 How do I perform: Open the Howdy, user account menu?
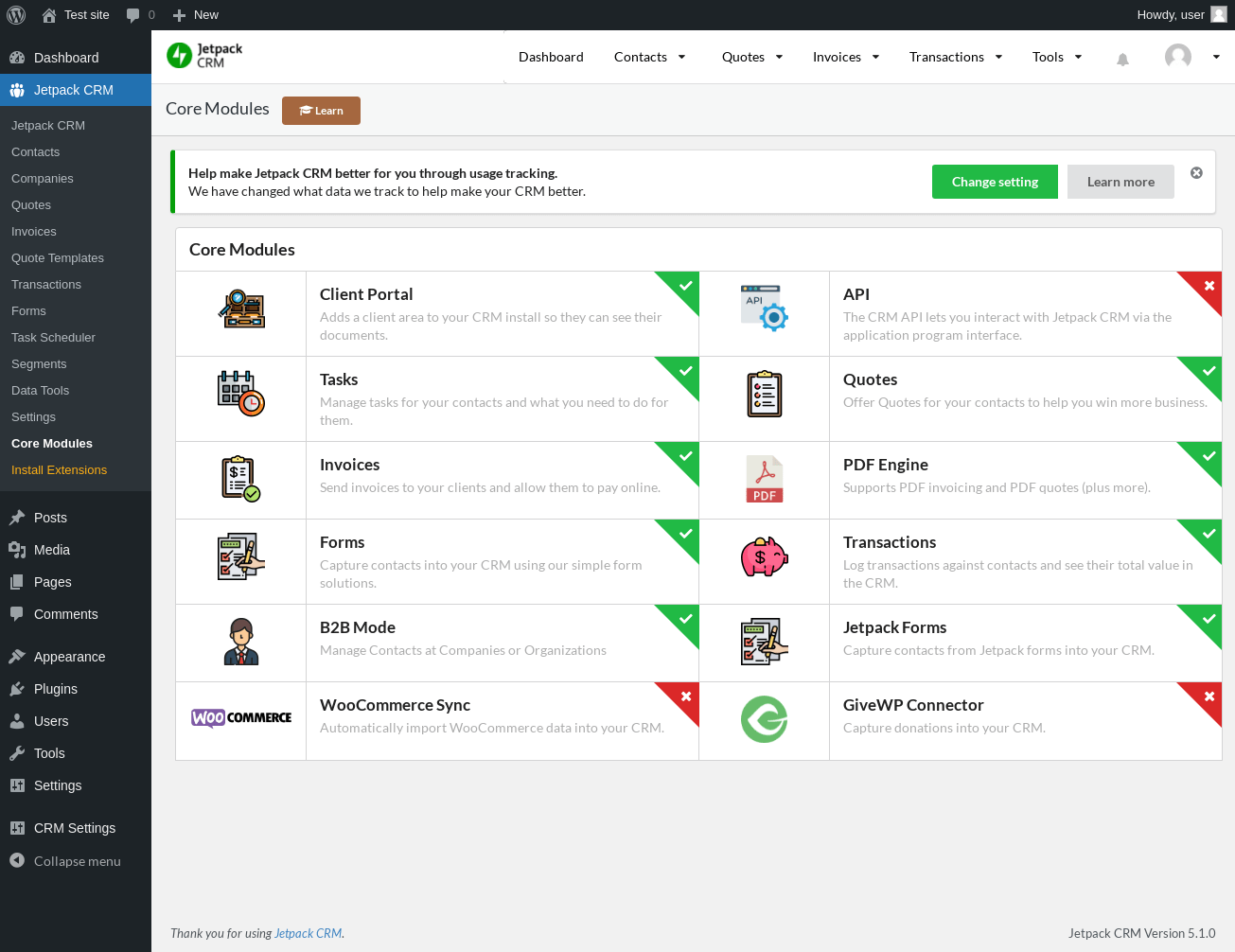pos(1182,15)
